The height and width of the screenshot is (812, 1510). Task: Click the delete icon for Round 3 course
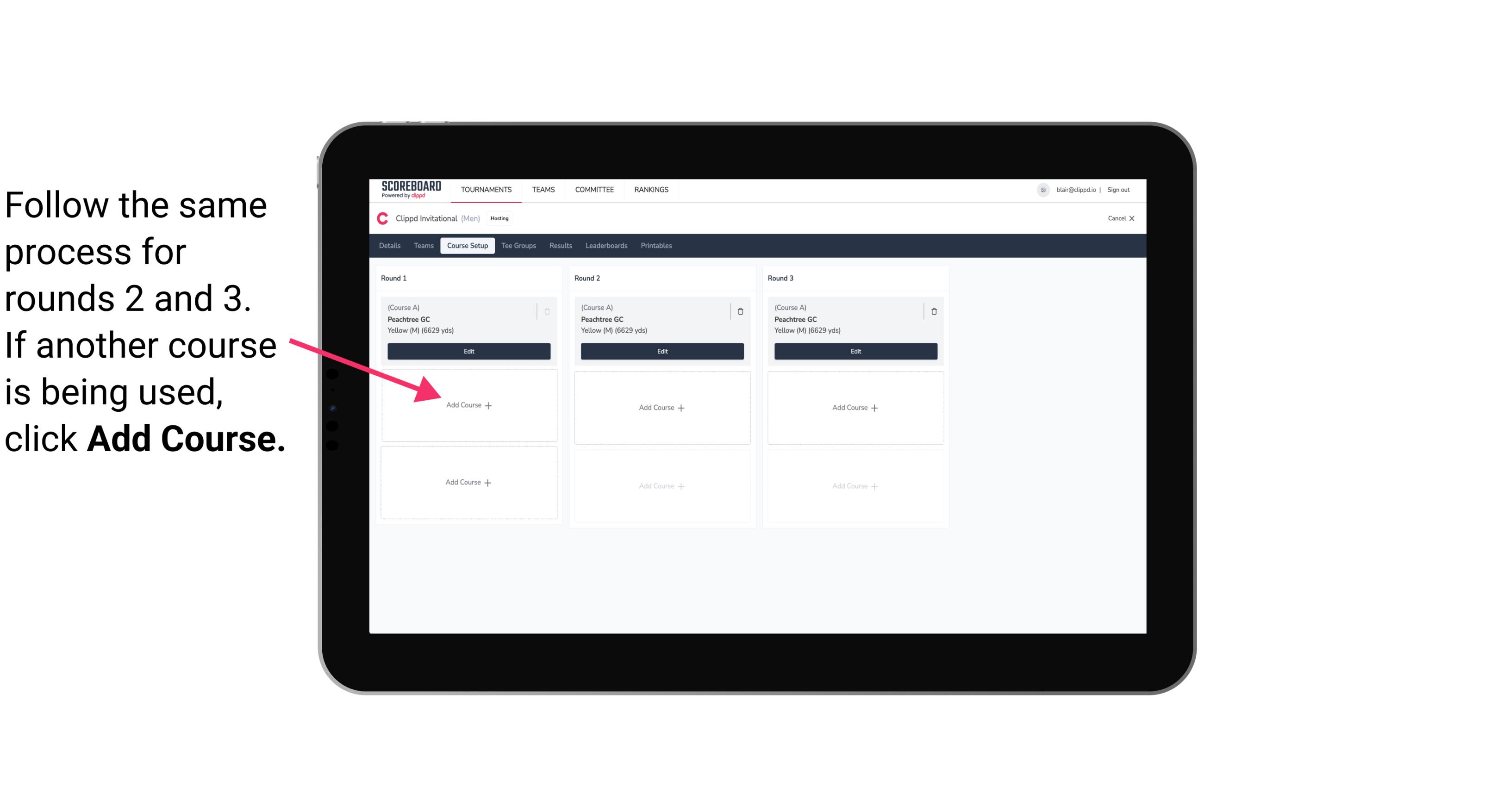click(934, 311)
